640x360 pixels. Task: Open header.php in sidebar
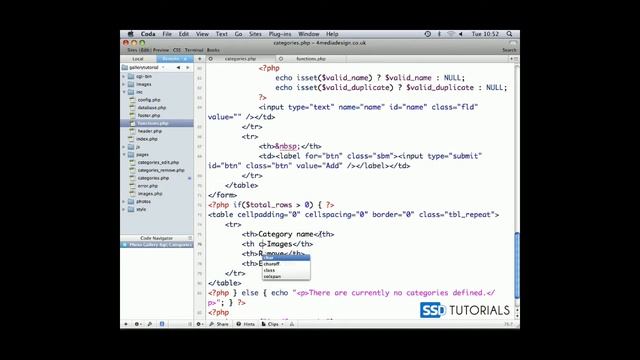149,131
